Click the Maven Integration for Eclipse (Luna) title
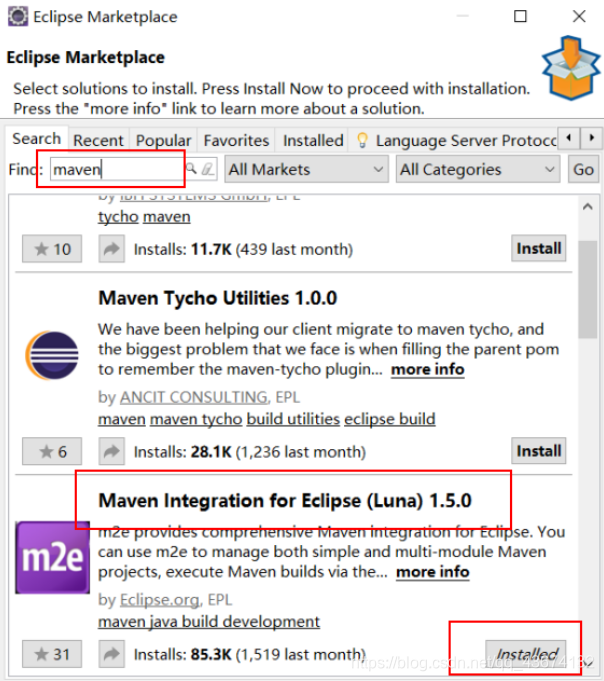Viewport: 604px width, 681px height. (x=285, y=500)
